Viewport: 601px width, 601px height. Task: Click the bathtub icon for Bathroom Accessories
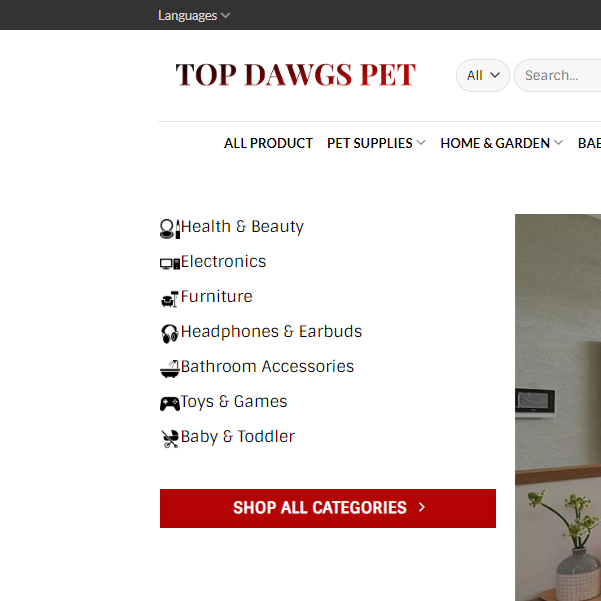[x=170, y=369]
